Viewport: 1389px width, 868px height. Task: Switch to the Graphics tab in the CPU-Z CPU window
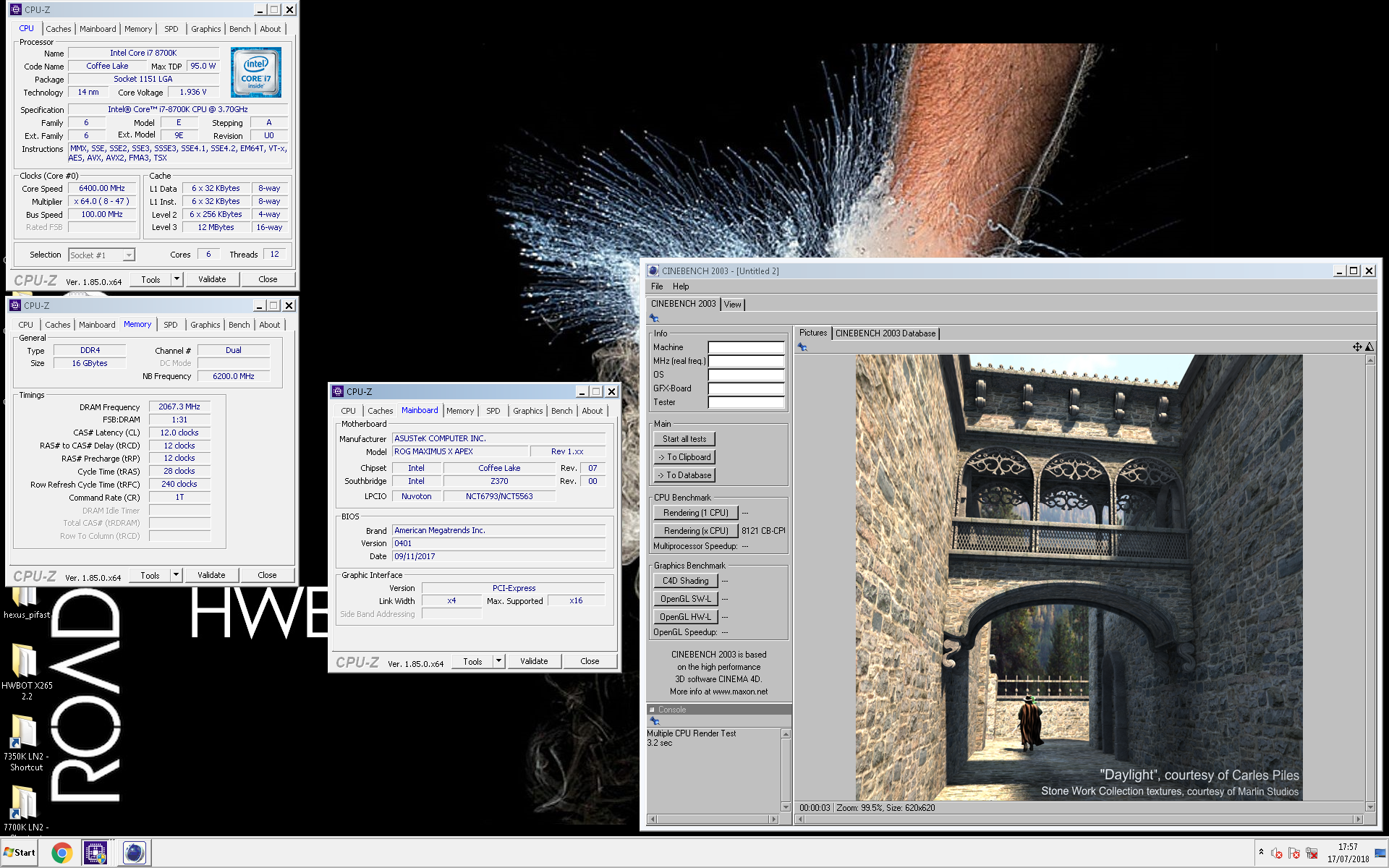click(x=206, y=29)
